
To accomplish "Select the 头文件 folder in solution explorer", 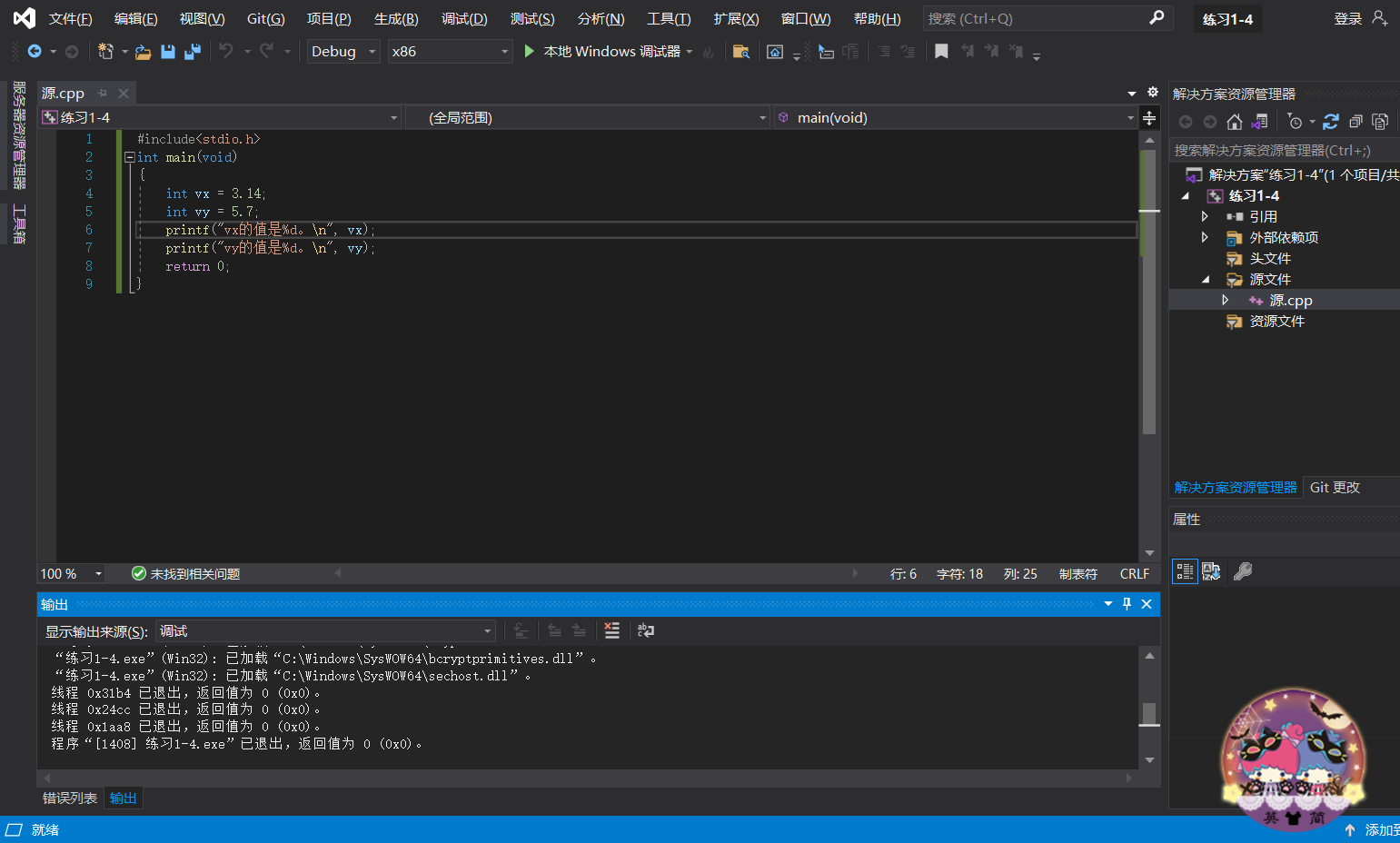I will pos(1270,258).
